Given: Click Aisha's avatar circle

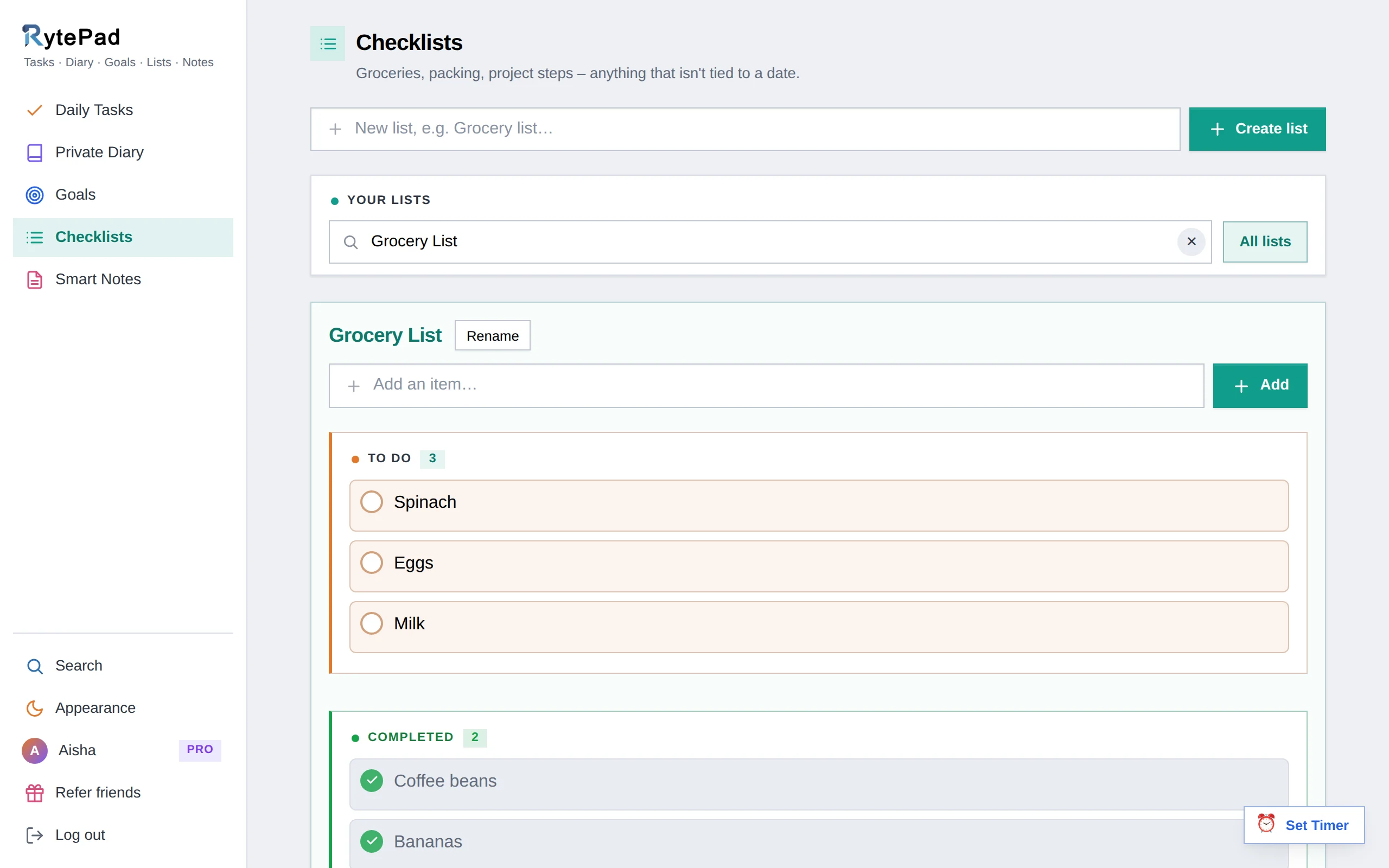Looking at the screenshot, I should pyautogui.click(x=34, y=750).
